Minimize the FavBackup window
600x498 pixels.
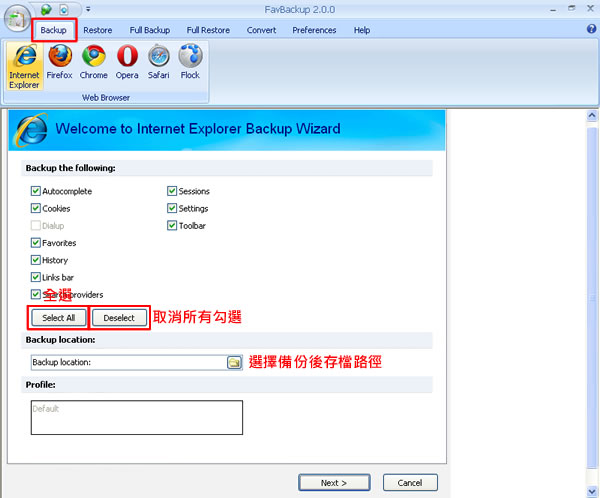pyautogui.click(x=553, y=10)
